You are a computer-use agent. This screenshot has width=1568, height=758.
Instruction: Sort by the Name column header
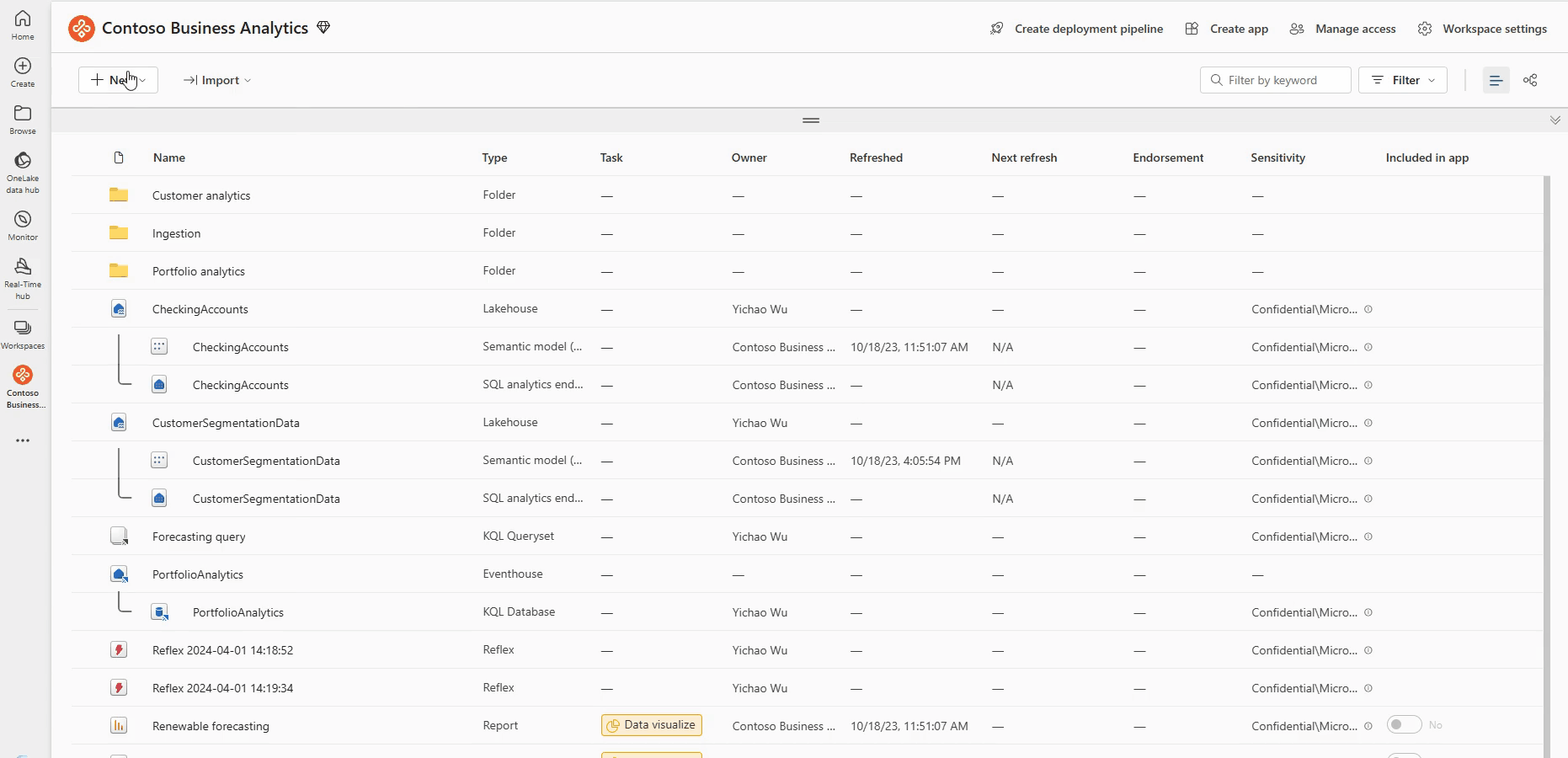coord(169,157)
